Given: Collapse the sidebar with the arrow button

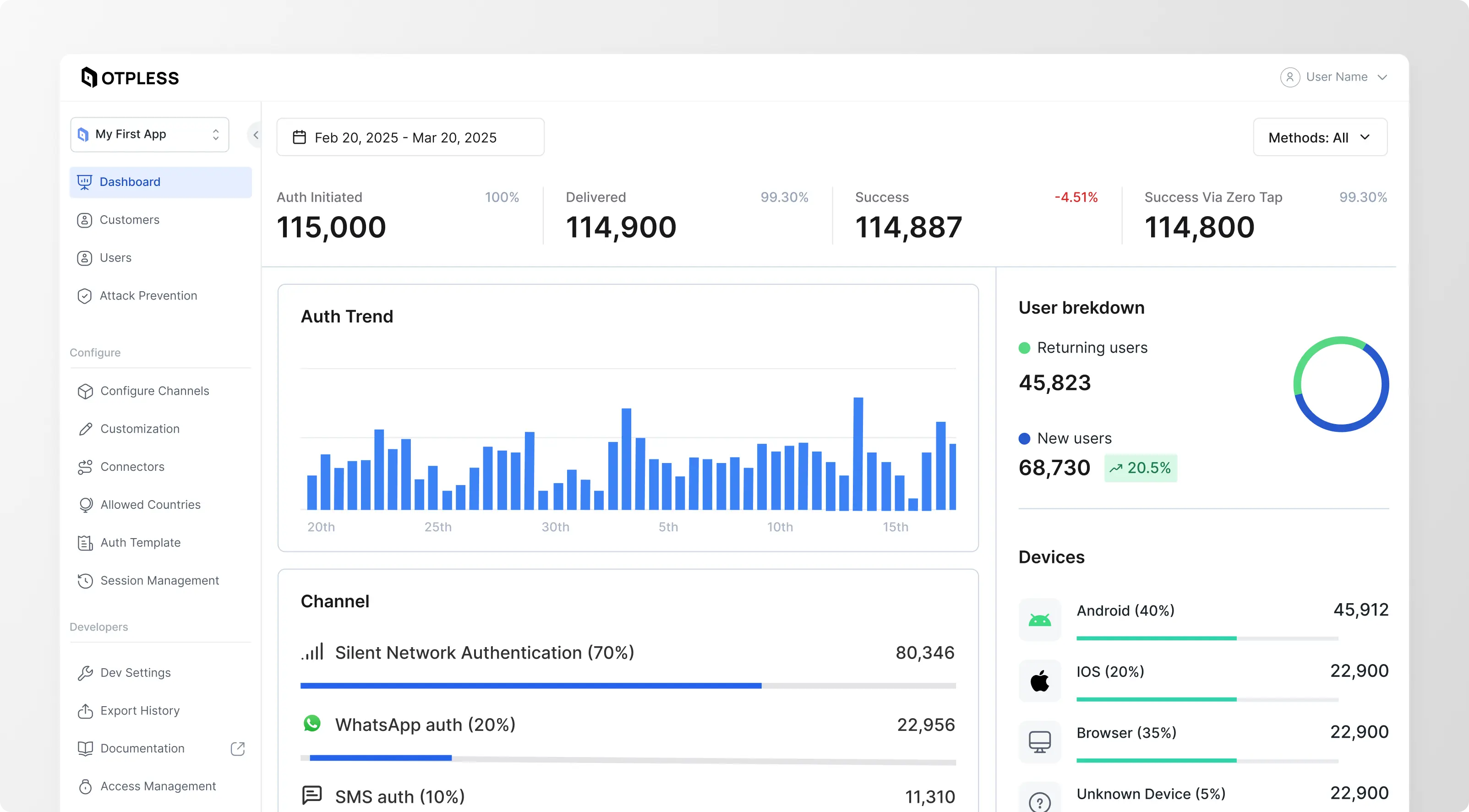Looking at the screenshot, I should click(256, 135).
